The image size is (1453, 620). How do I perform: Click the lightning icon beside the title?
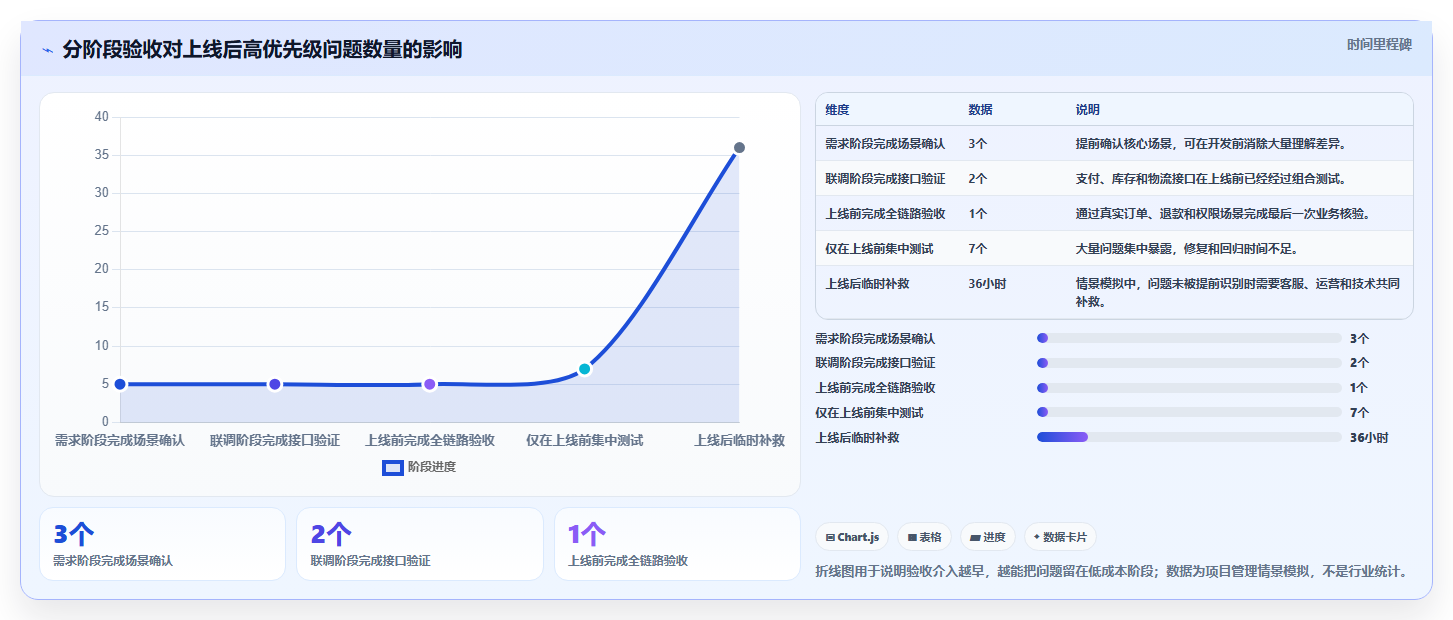(x=48, y=50)
